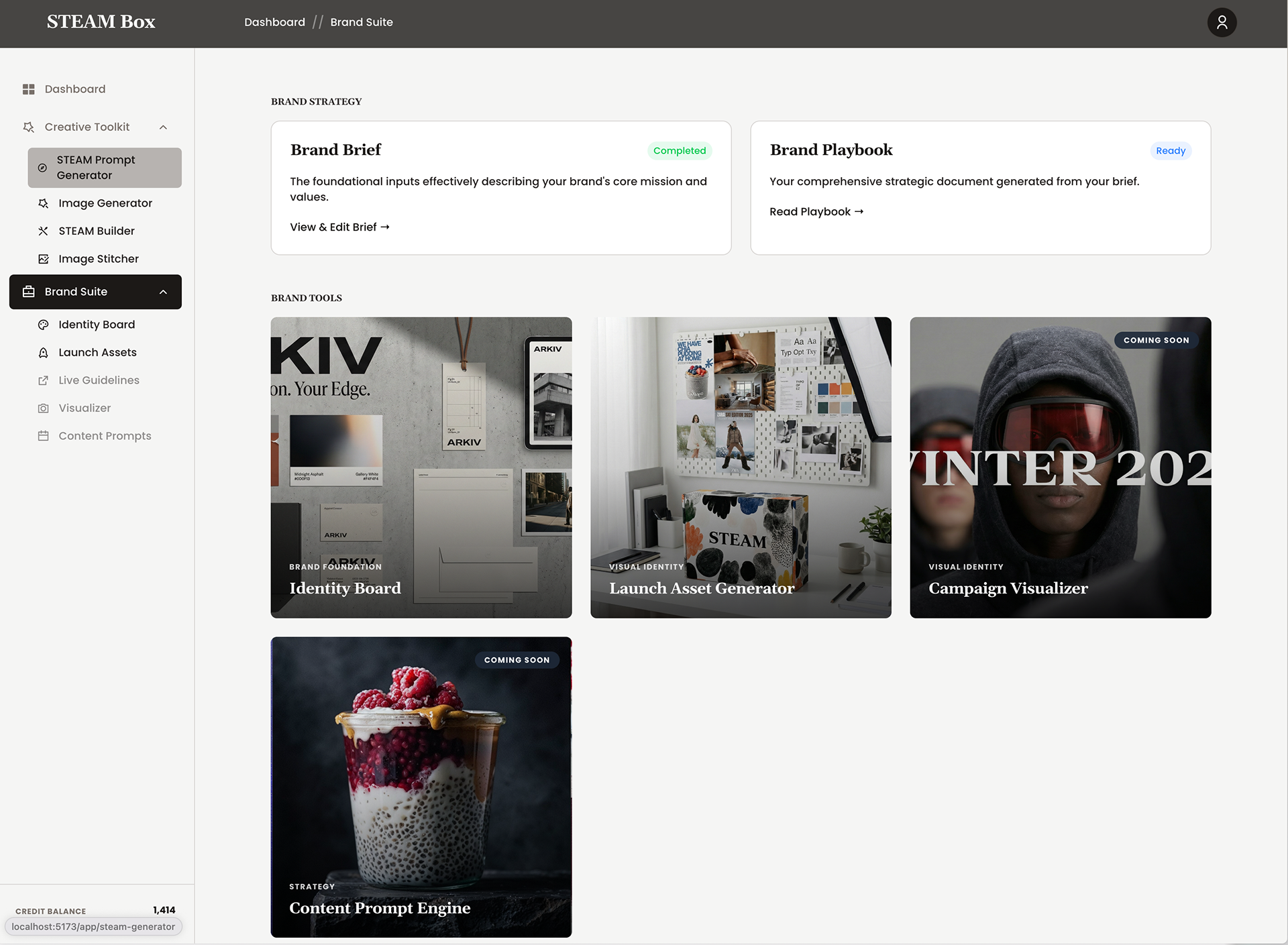Click the Identity Board palette icon
1288x945 pixels.
pos(44,325)
